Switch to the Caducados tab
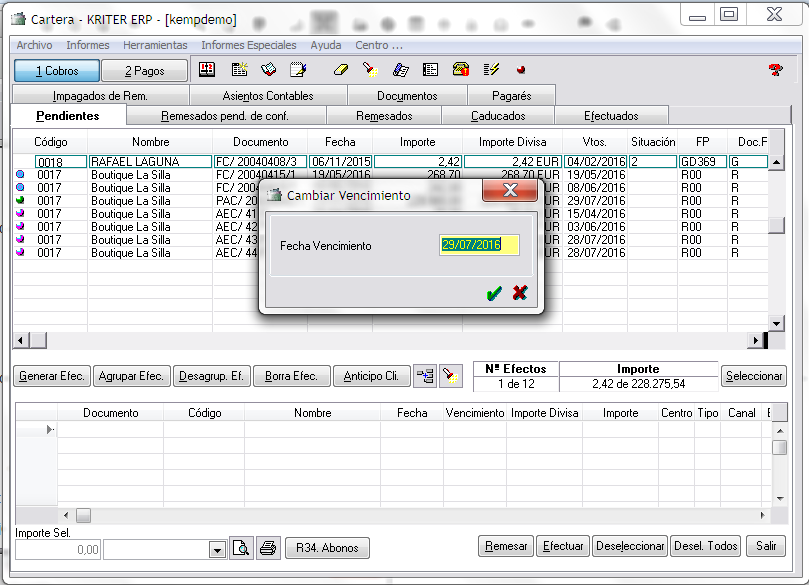The height and width of the screenshot is (585, 809). (498, 116)
